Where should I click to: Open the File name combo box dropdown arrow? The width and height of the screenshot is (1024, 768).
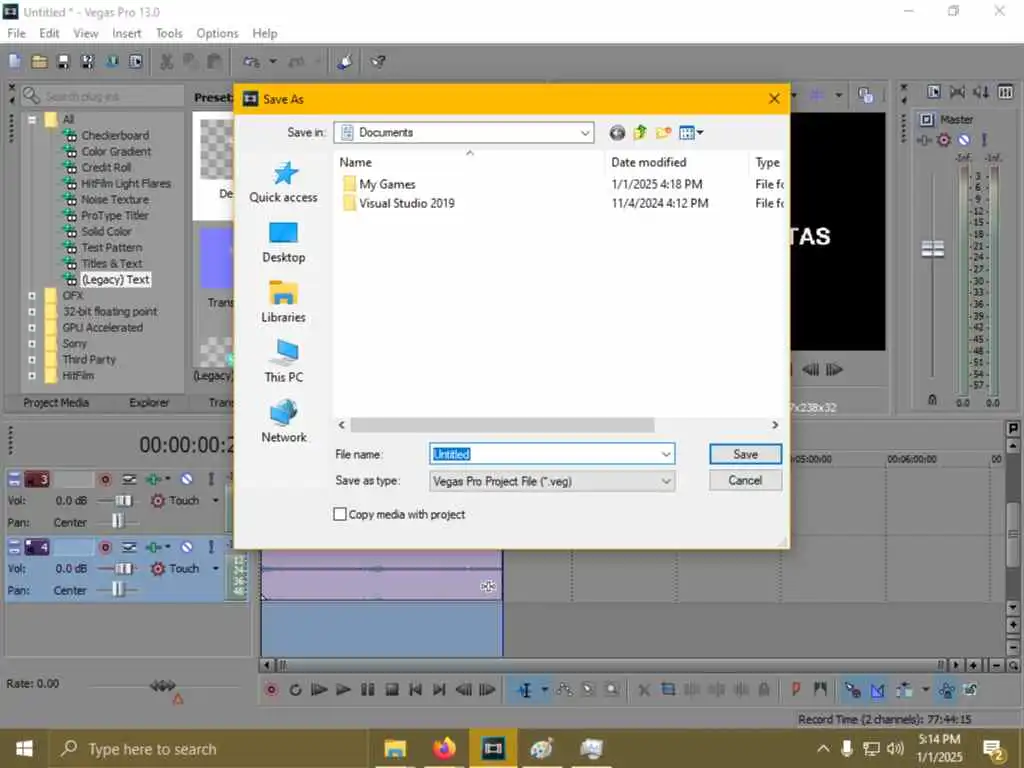(x=665, y=455)
